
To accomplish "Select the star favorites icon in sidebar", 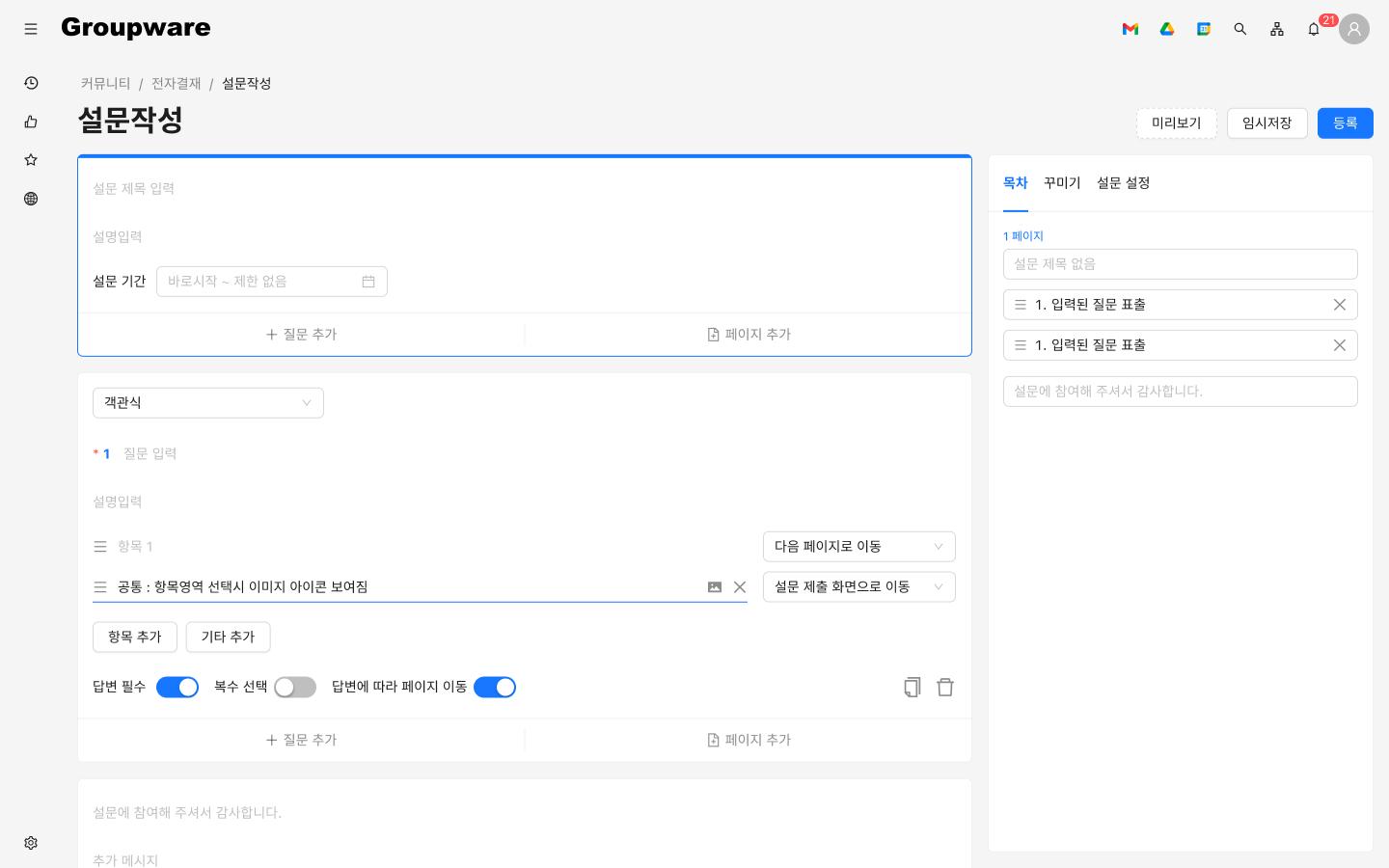I will pyautogui.click(x=31, y=160).
